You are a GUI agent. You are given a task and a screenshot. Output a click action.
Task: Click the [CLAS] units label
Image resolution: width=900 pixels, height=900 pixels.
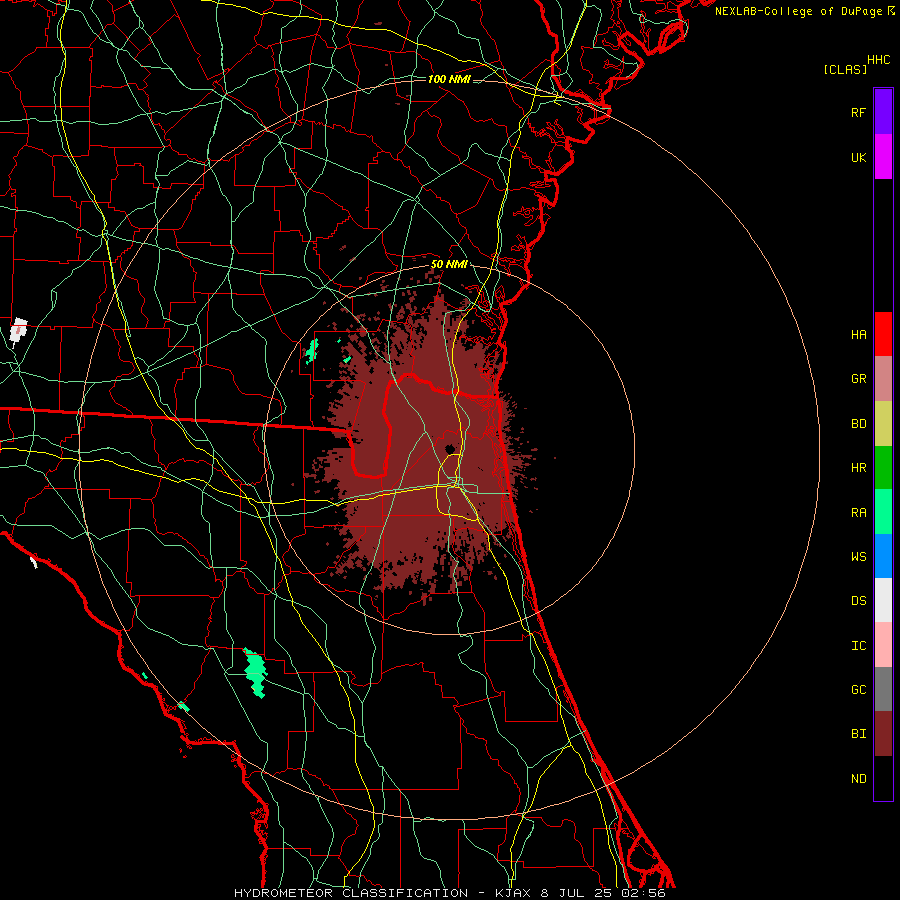tap(845, 69)
